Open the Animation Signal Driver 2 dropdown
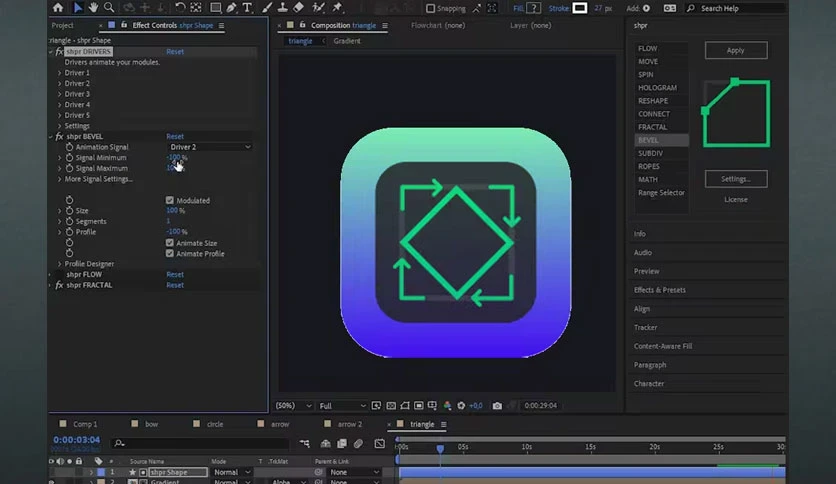Viewport: 836px width, 484px height. 209,147
